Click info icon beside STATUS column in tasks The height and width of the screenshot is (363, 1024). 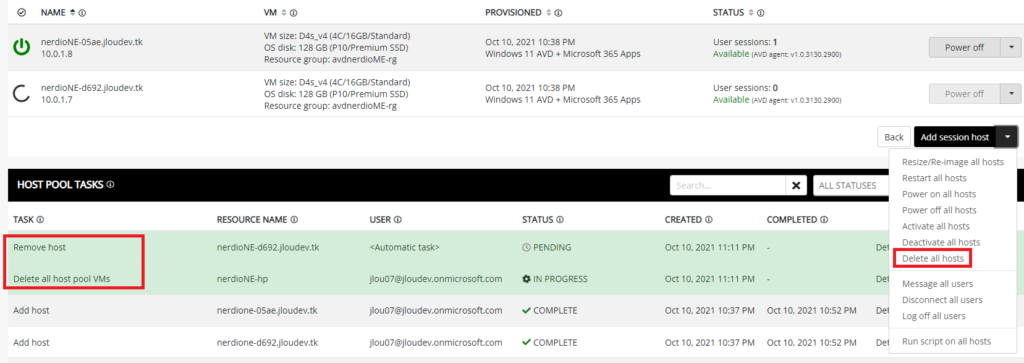[x=560, y=219]
